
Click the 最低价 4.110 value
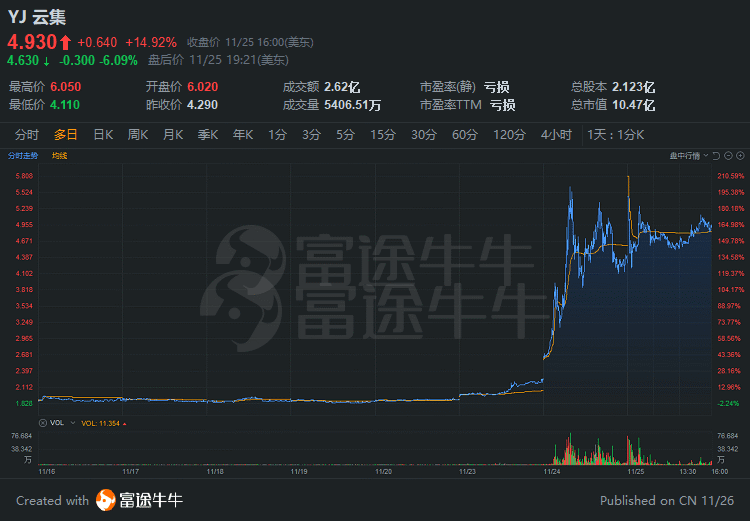pyautogui.click(x=65, y=105)
